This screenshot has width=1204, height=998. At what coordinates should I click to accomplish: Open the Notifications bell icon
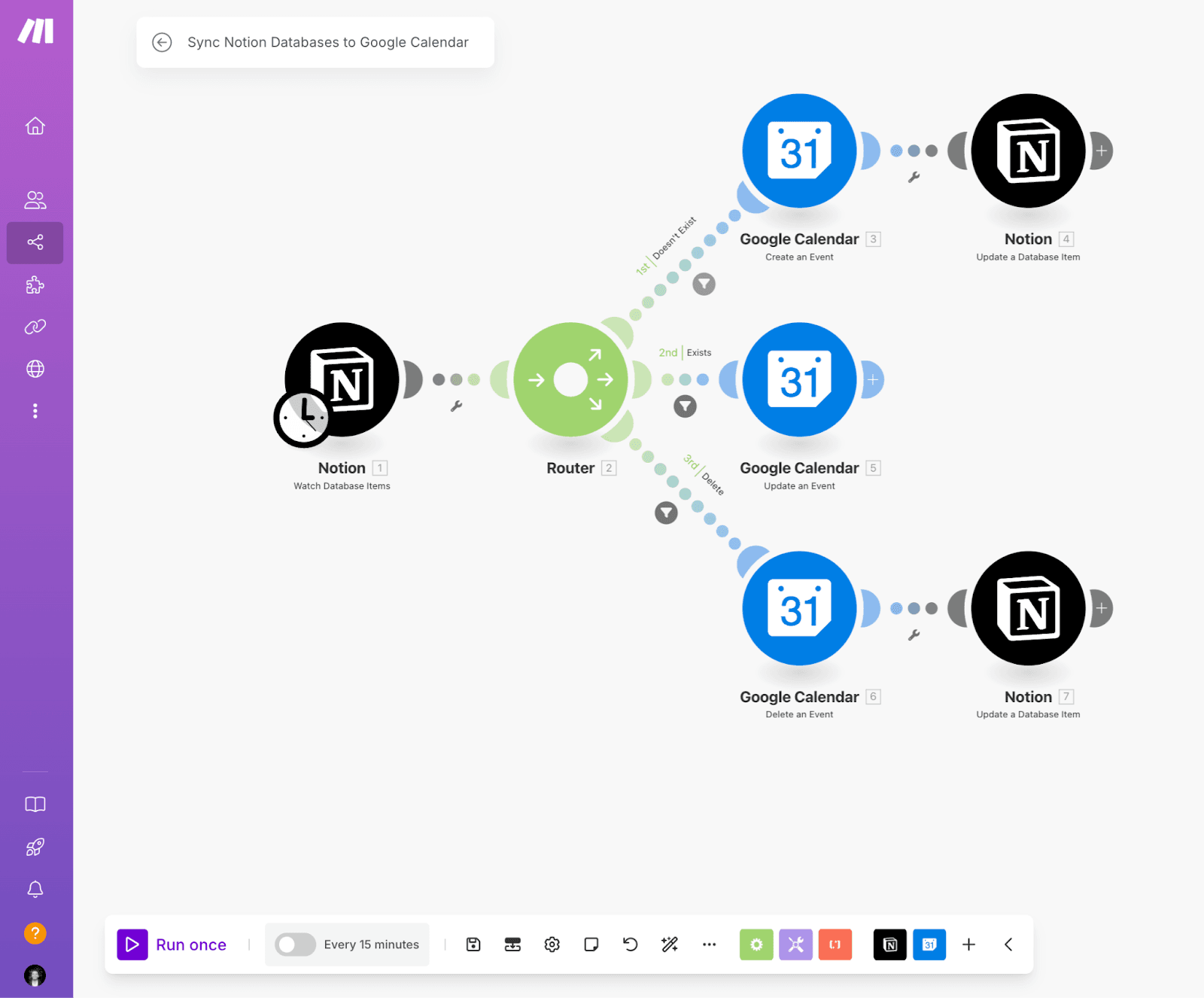[35, 889]
